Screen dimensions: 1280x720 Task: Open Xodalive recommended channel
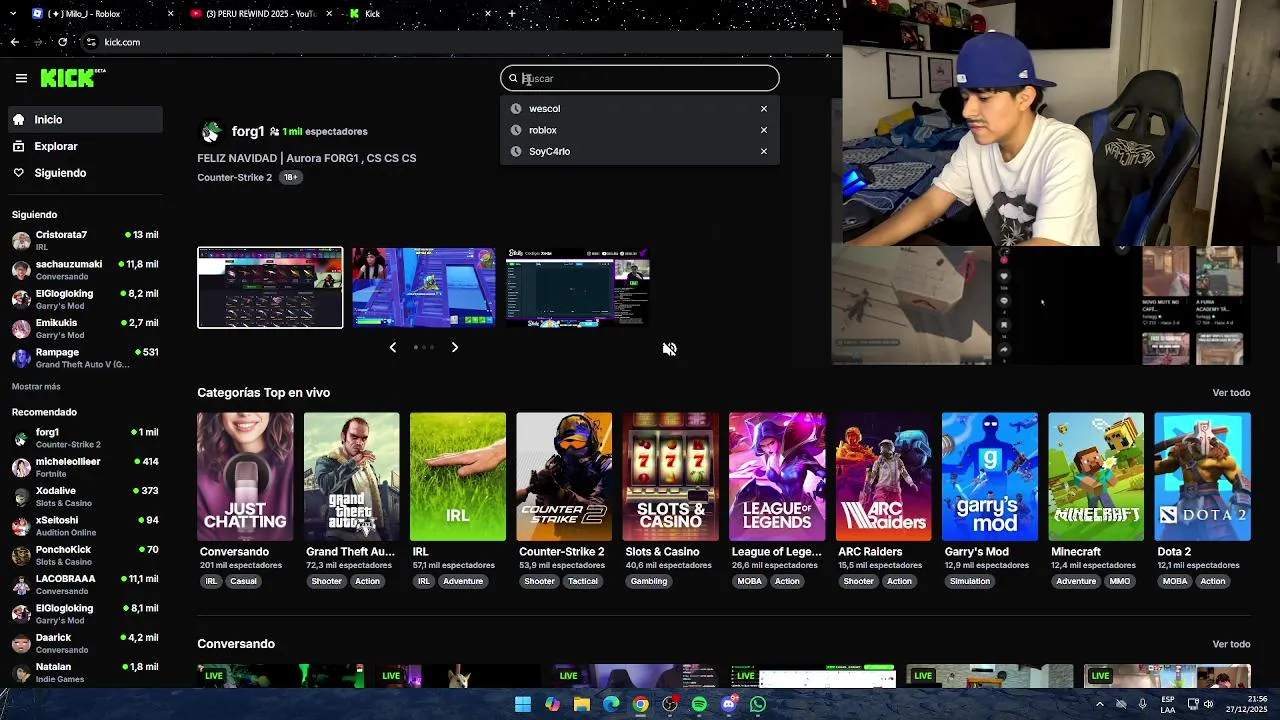click(x=85, y=496)
